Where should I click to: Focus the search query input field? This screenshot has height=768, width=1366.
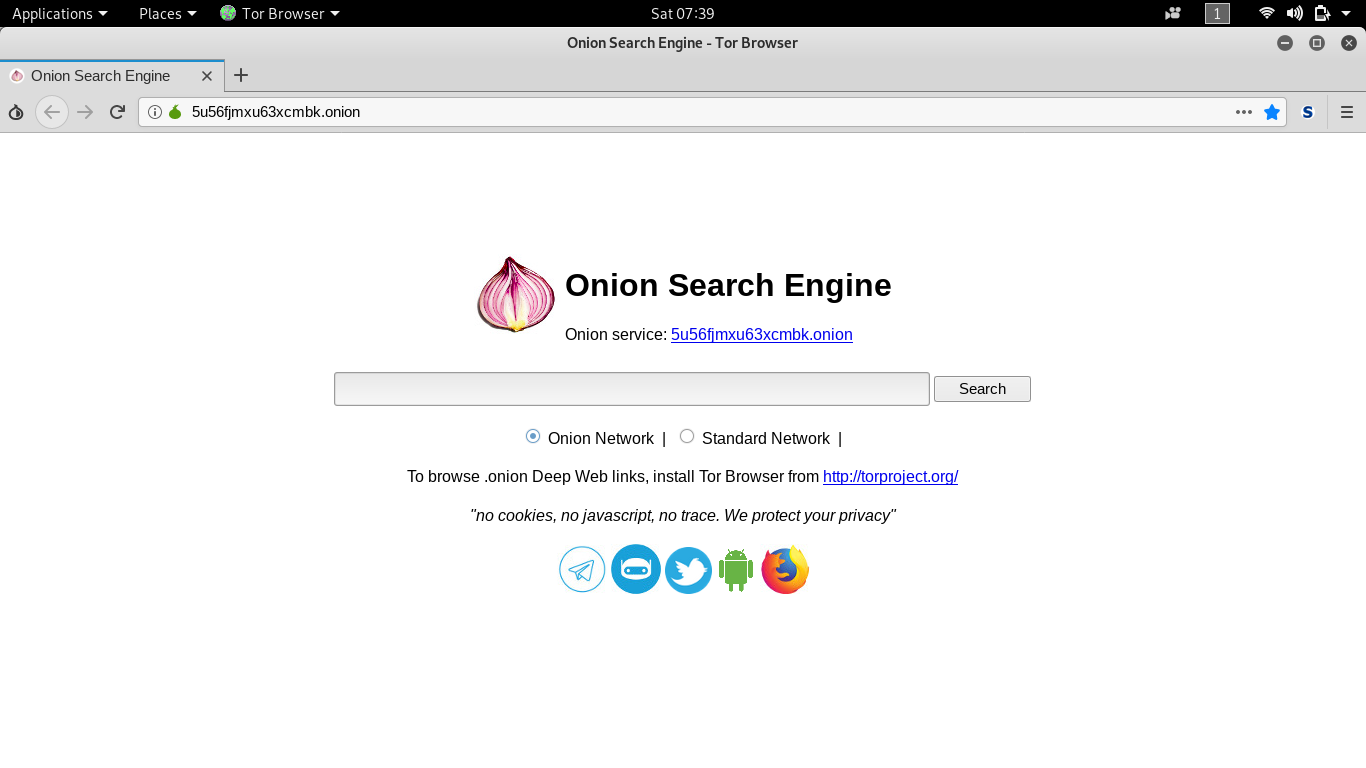coord(632,389)
